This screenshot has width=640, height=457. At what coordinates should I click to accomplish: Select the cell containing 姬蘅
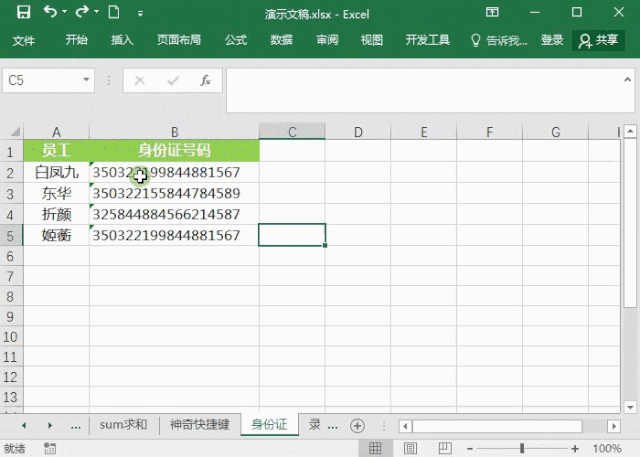coord(56,235)
